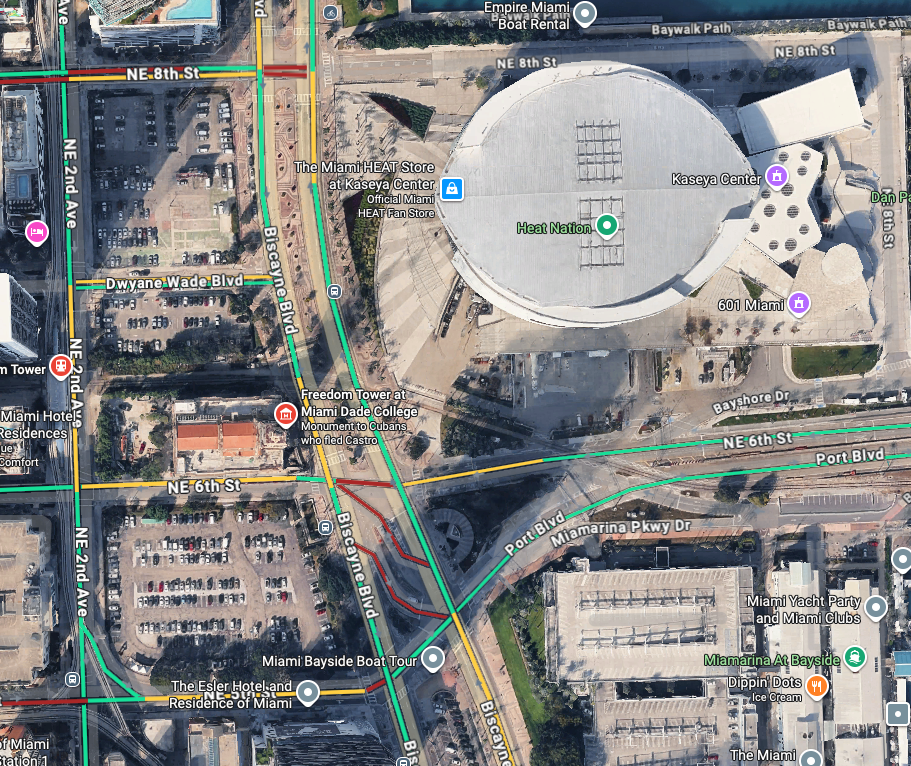Open the Miami Yacht Party and Clubs pin

point(876,607)
